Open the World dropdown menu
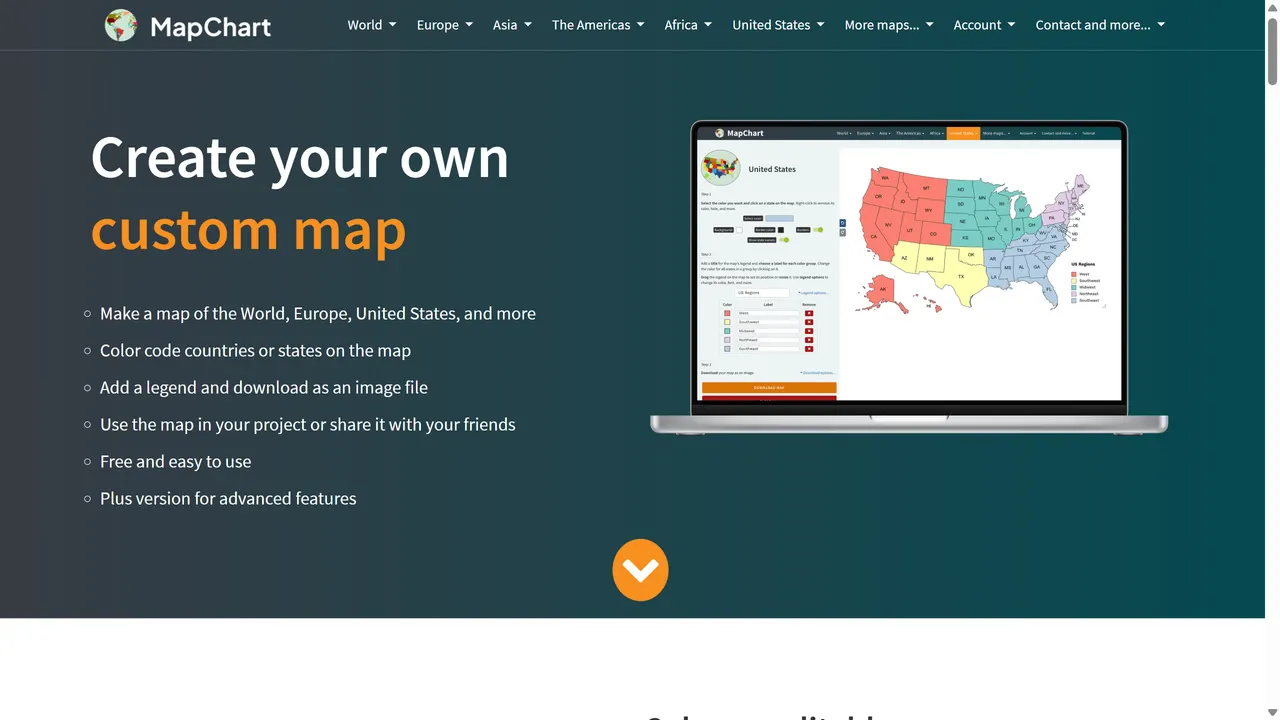Screen dimensions: 1280x720 click(372, 25)
